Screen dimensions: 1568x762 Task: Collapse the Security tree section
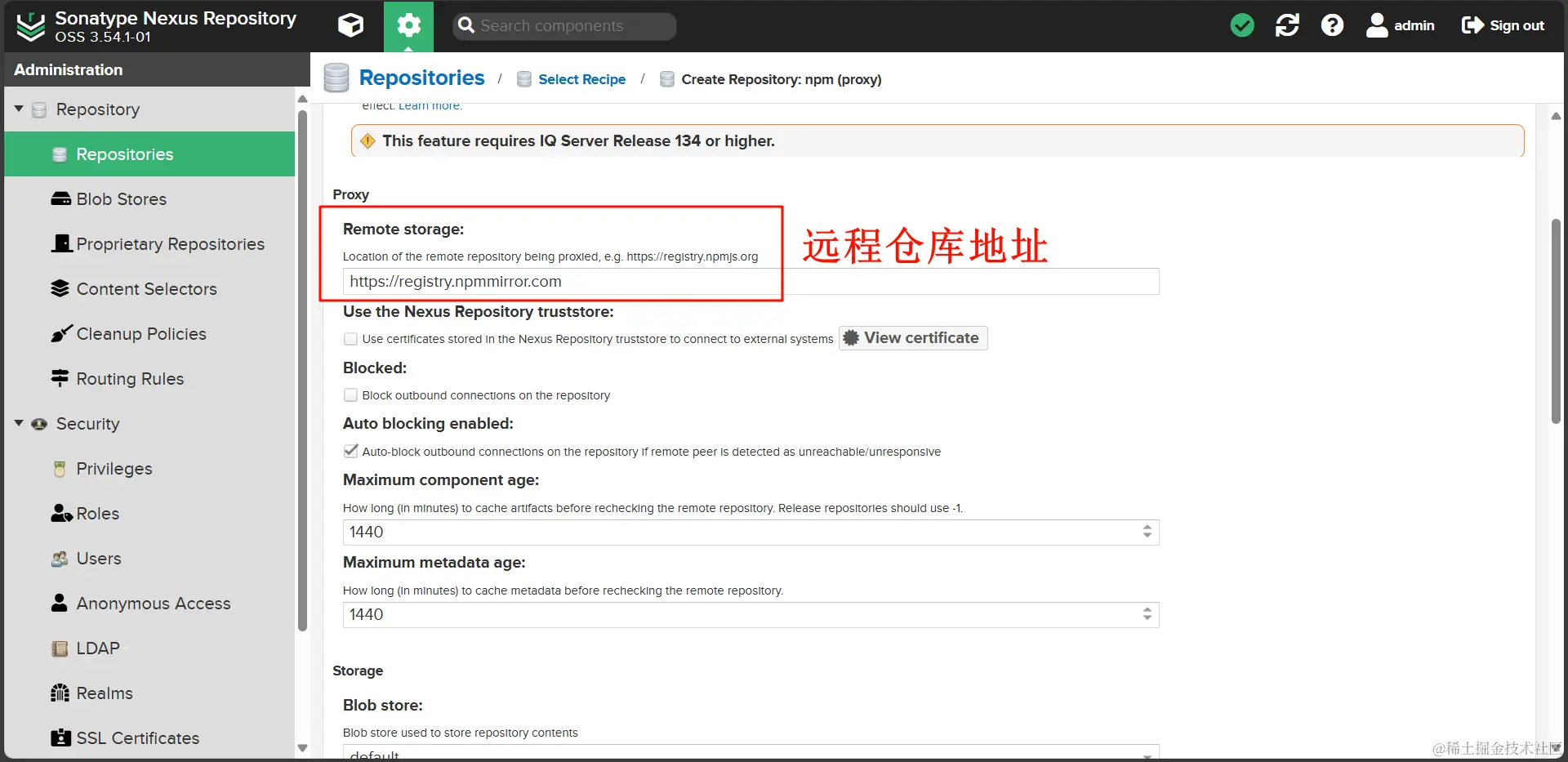click(x=19, y=423)
